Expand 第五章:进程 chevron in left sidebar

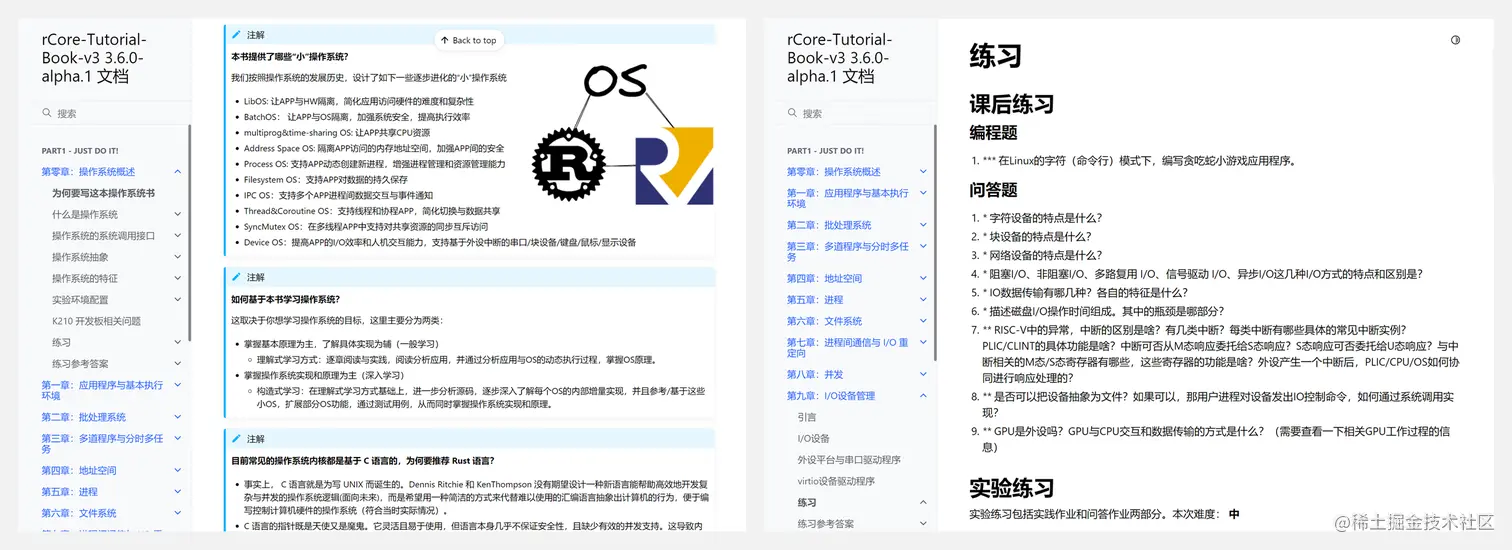178,492
